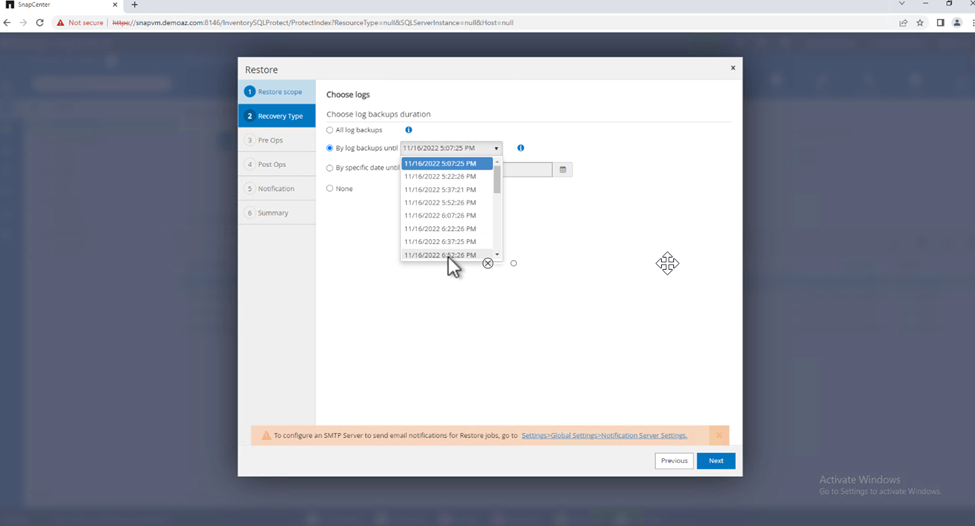Click the Previous button
This screenshot has height=526, width=975.
674,461
